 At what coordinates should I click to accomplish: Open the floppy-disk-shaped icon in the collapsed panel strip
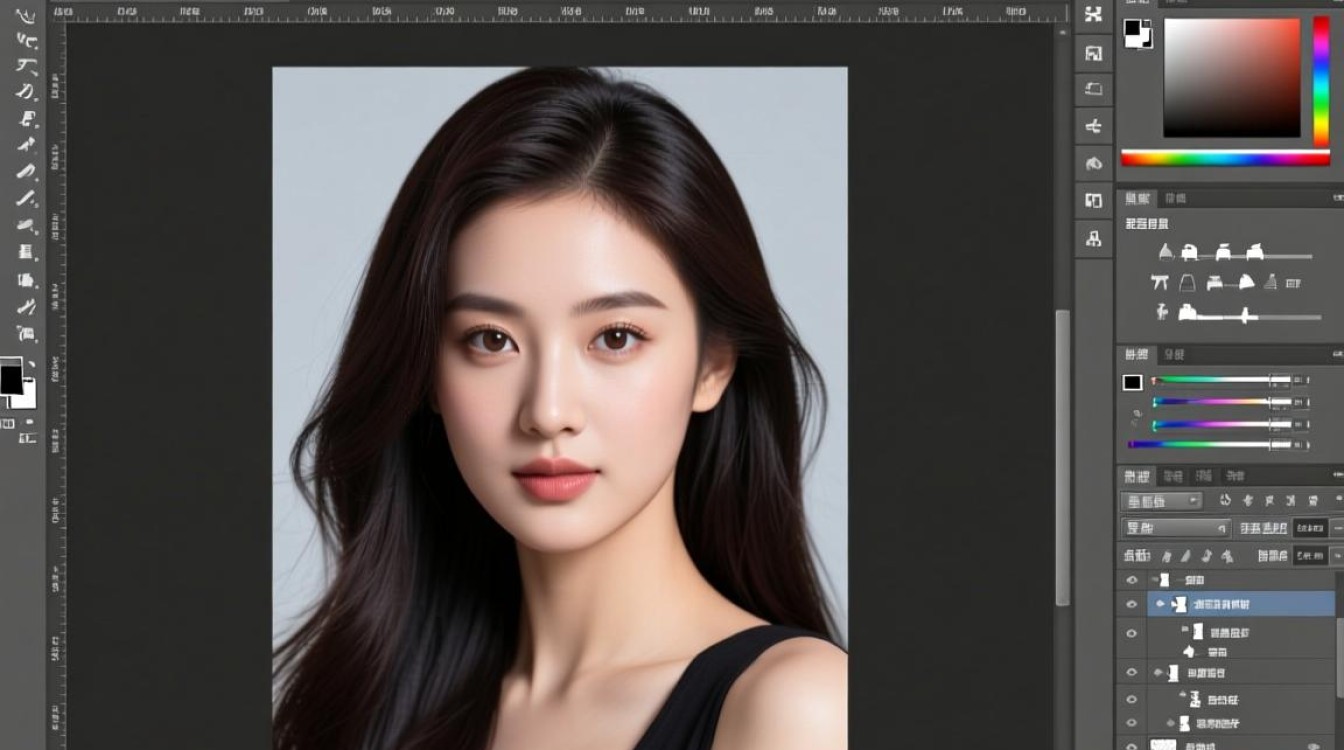tap(1093, 53)
